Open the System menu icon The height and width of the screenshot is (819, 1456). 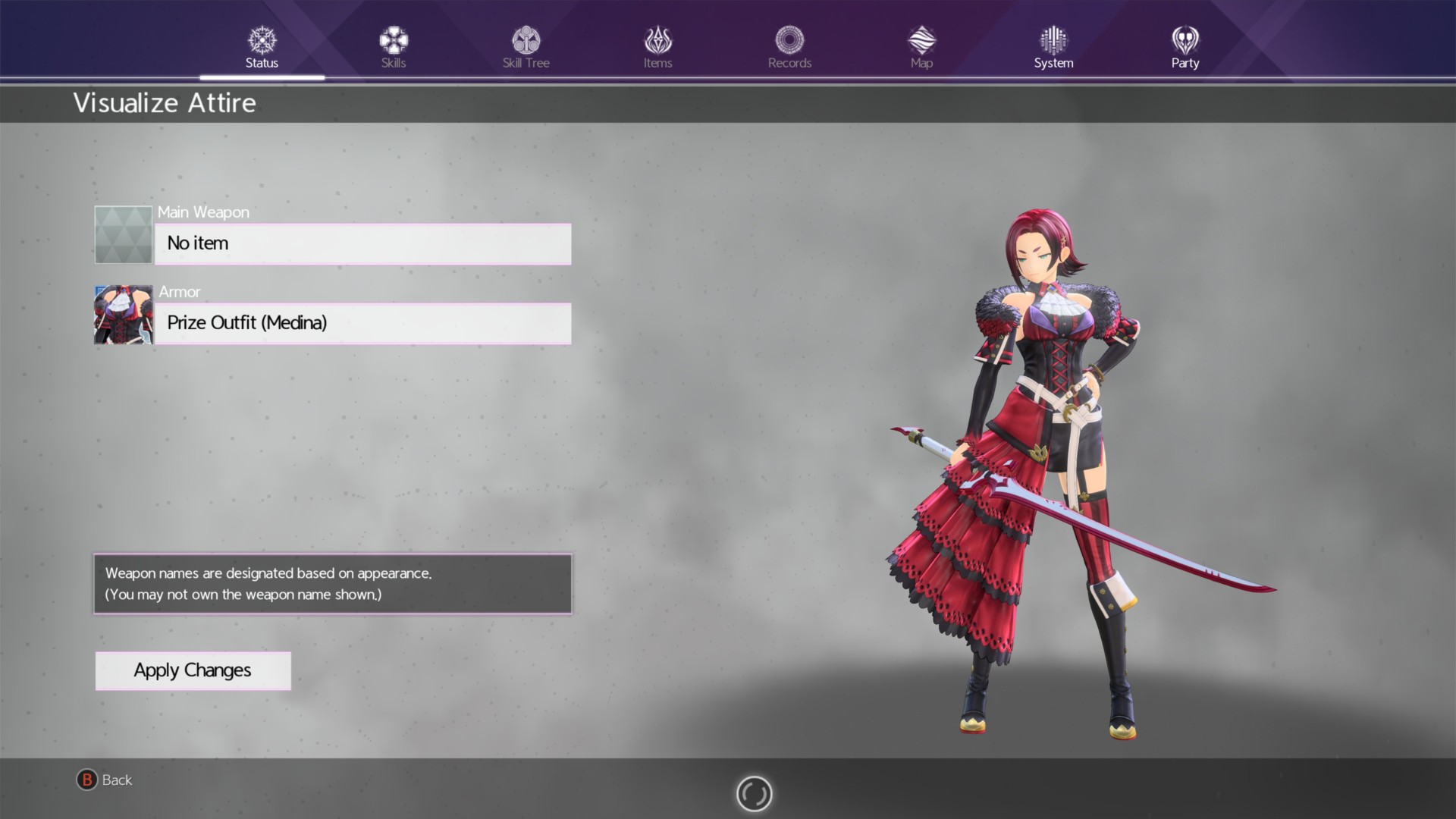pos(1053,39)
